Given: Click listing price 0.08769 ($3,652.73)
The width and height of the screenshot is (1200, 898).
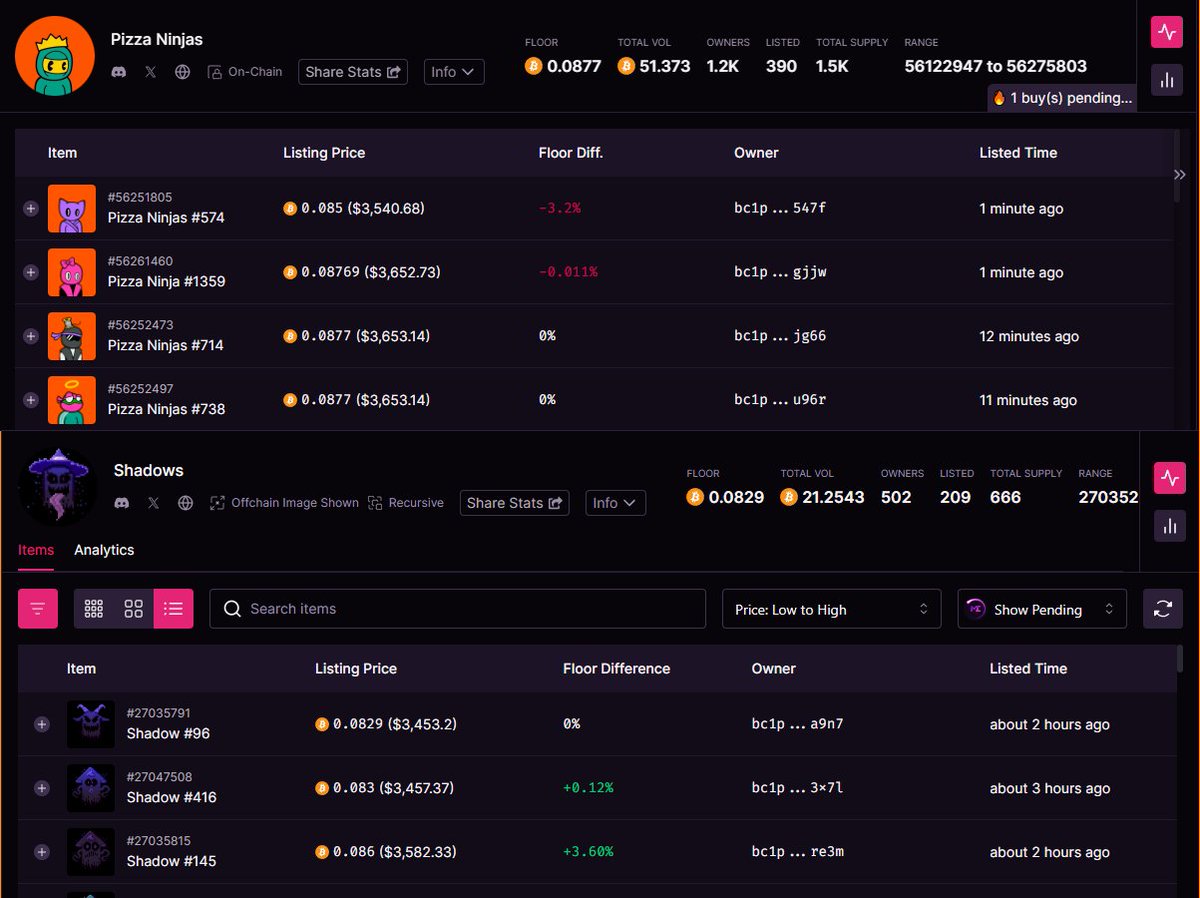Looking at the screenshot, I should 362,272.
